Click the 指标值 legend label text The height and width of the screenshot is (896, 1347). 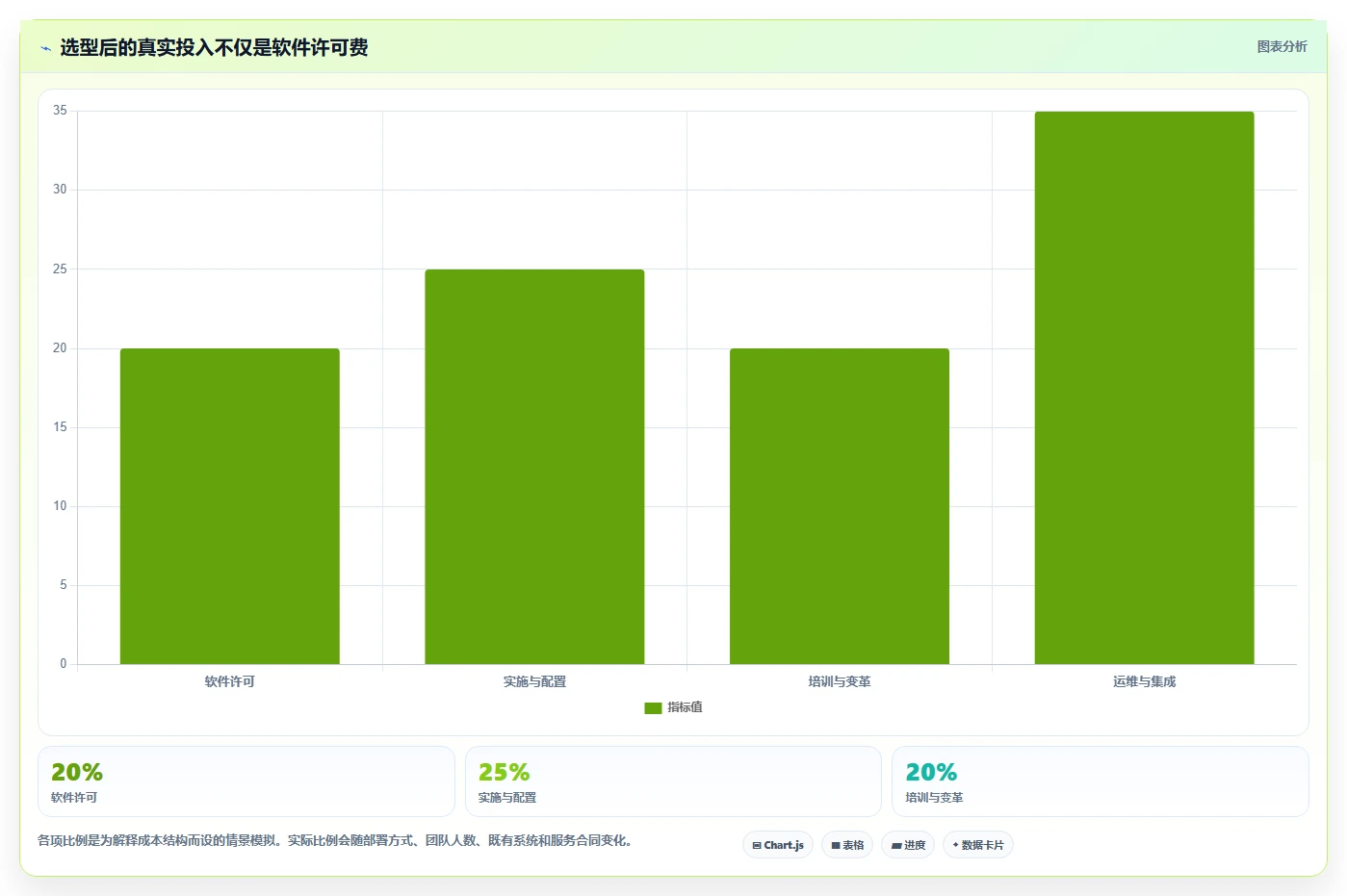tap(685, 707)
